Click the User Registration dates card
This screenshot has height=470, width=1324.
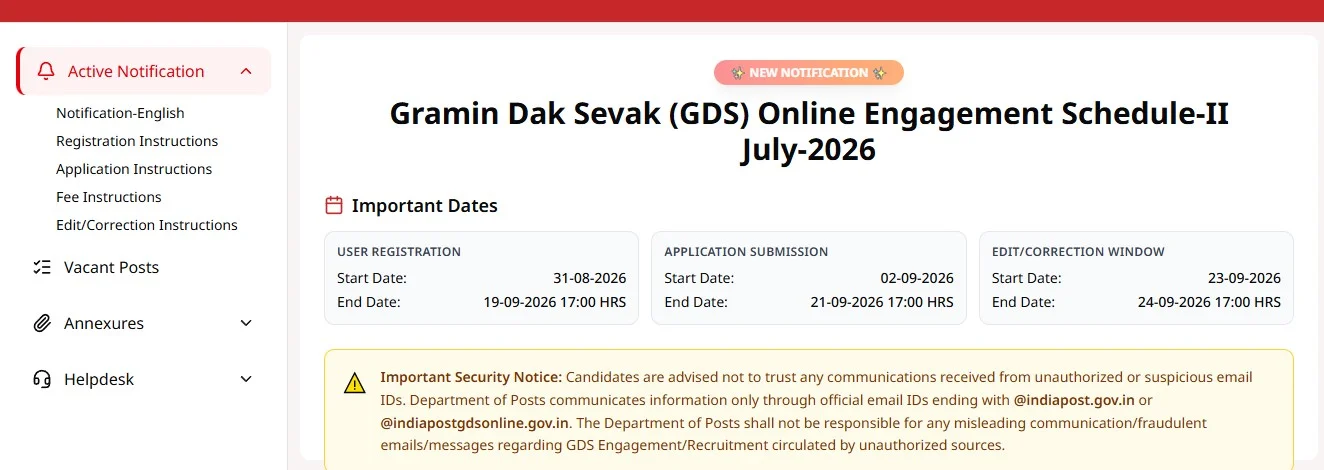tap(481, 278)
